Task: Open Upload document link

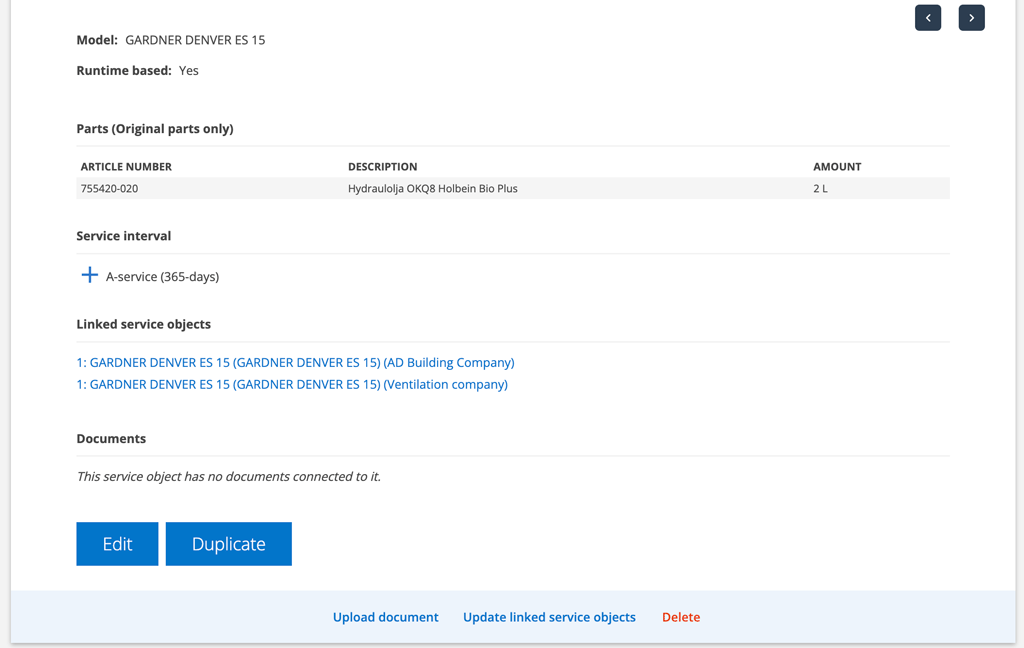Action: [x=385, y=617]
